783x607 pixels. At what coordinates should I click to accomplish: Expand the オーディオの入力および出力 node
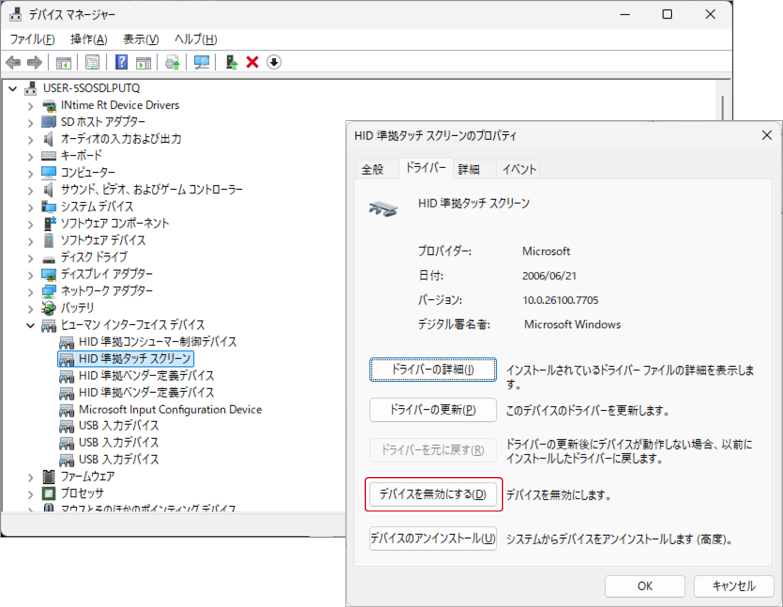[x=30, y=139]
